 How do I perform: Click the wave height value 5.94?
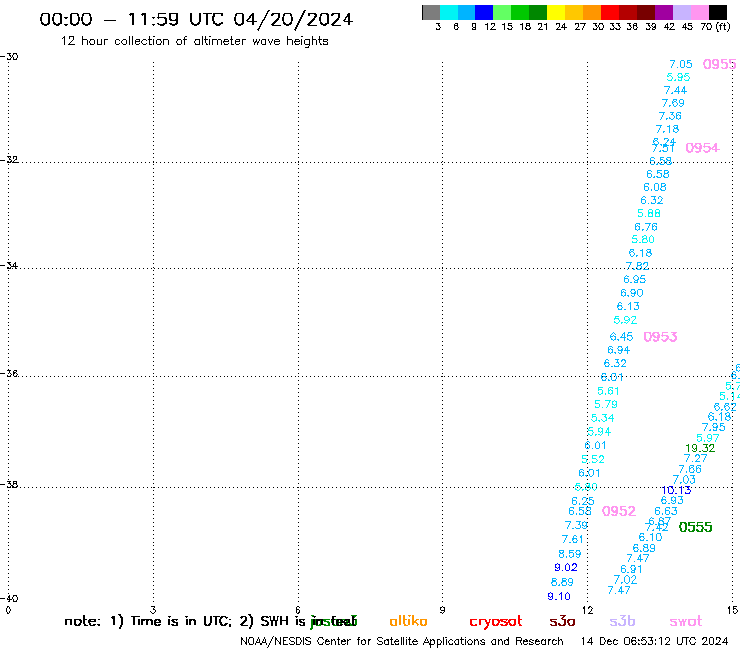pos(599,432)
